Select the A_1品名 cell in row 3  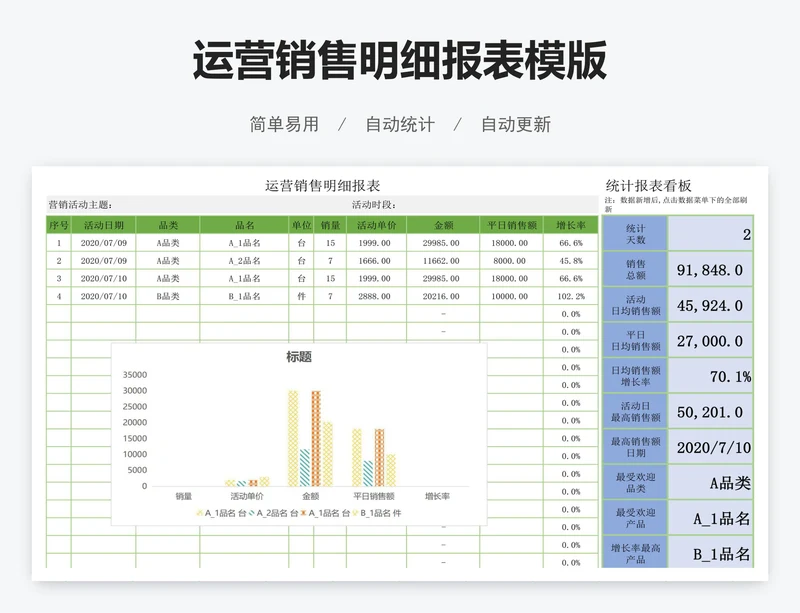click(x=244, y=279)
